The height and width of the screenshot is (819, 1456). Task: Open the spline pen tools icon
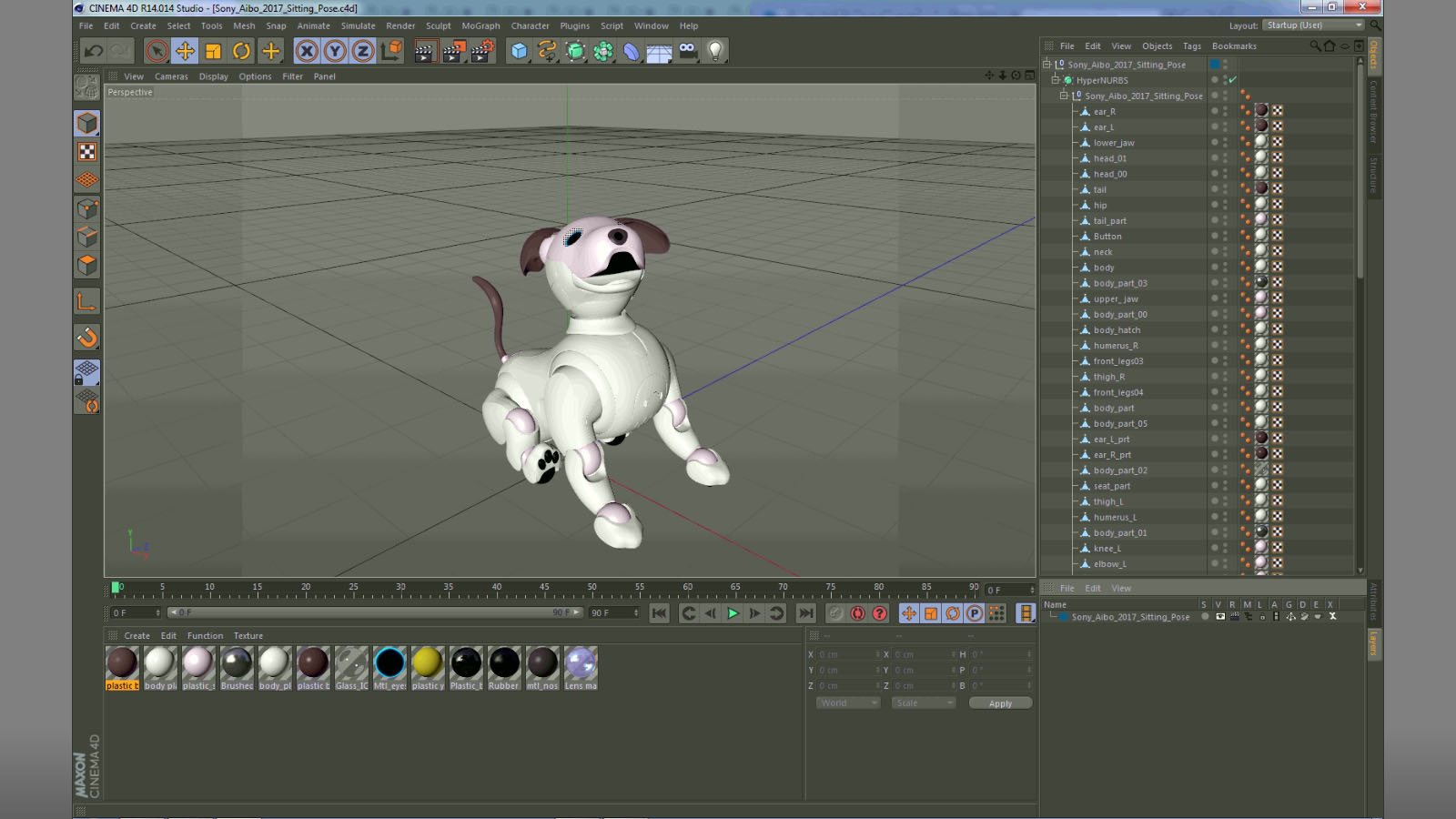tap(547, 51)
